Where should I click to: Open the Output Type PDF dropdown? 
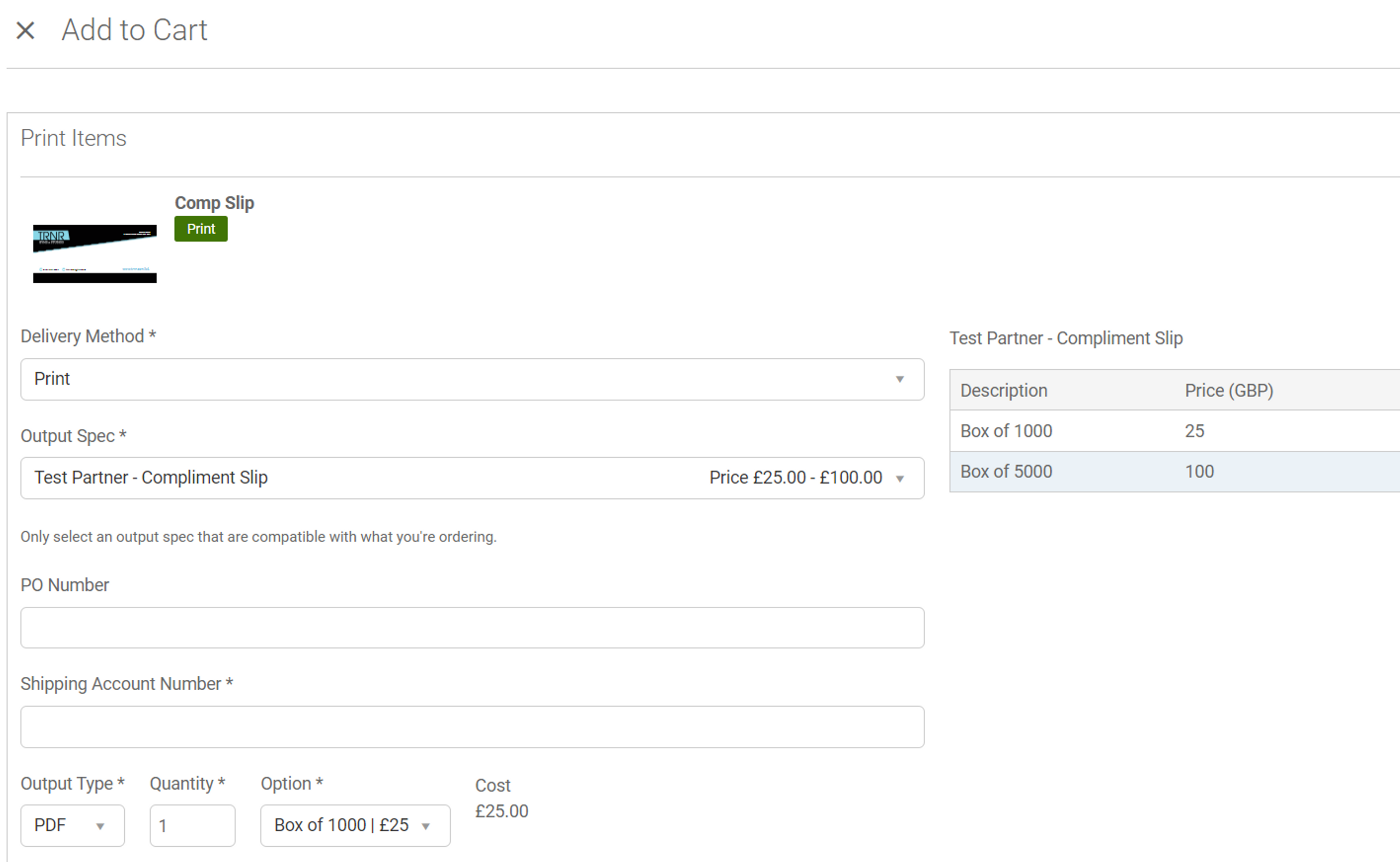point(73,826)
